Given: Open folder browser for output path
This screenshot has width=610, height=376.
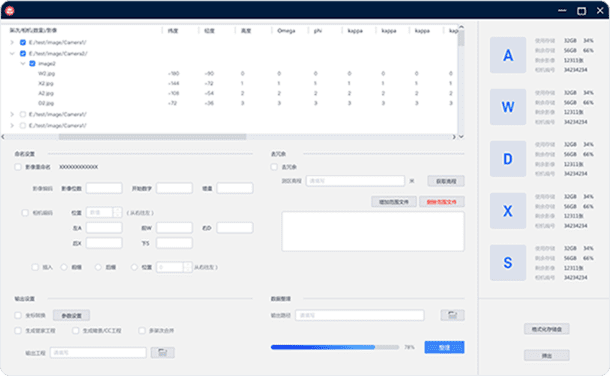Looking at the screenshot, I should tap(452, 315).
